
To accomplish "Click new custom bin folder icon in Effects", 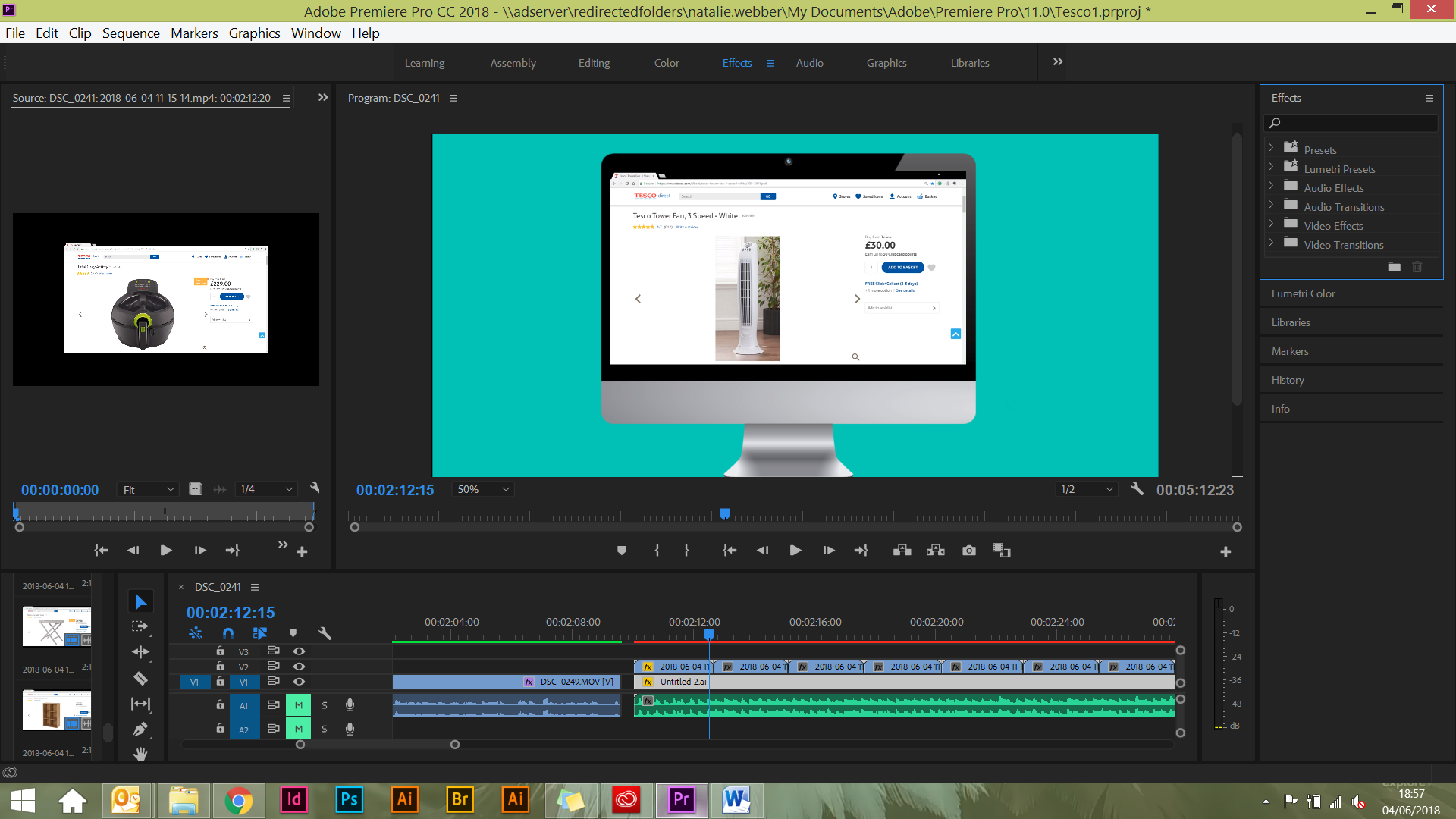I will [x=1394, y=267].
